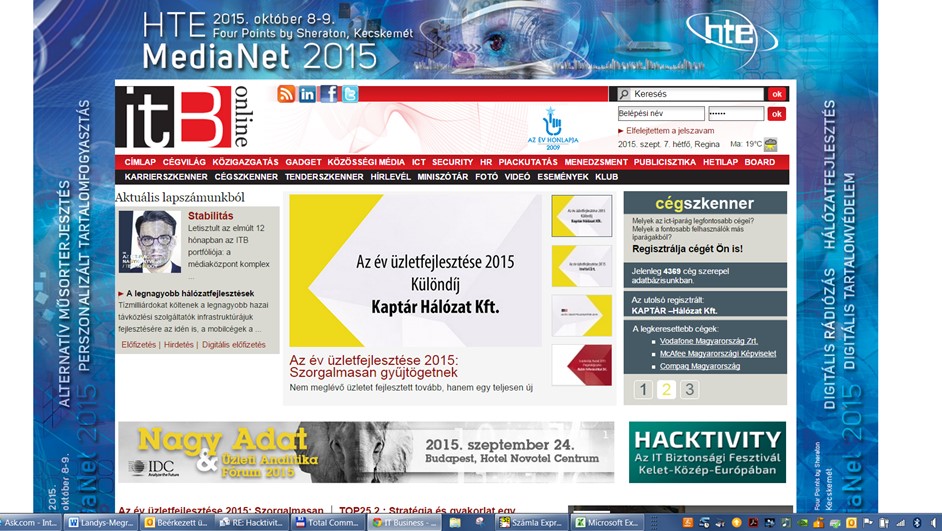Click the Adobe Acrobat tray icon
Screen dimensions: 942x531
point(753,523)
